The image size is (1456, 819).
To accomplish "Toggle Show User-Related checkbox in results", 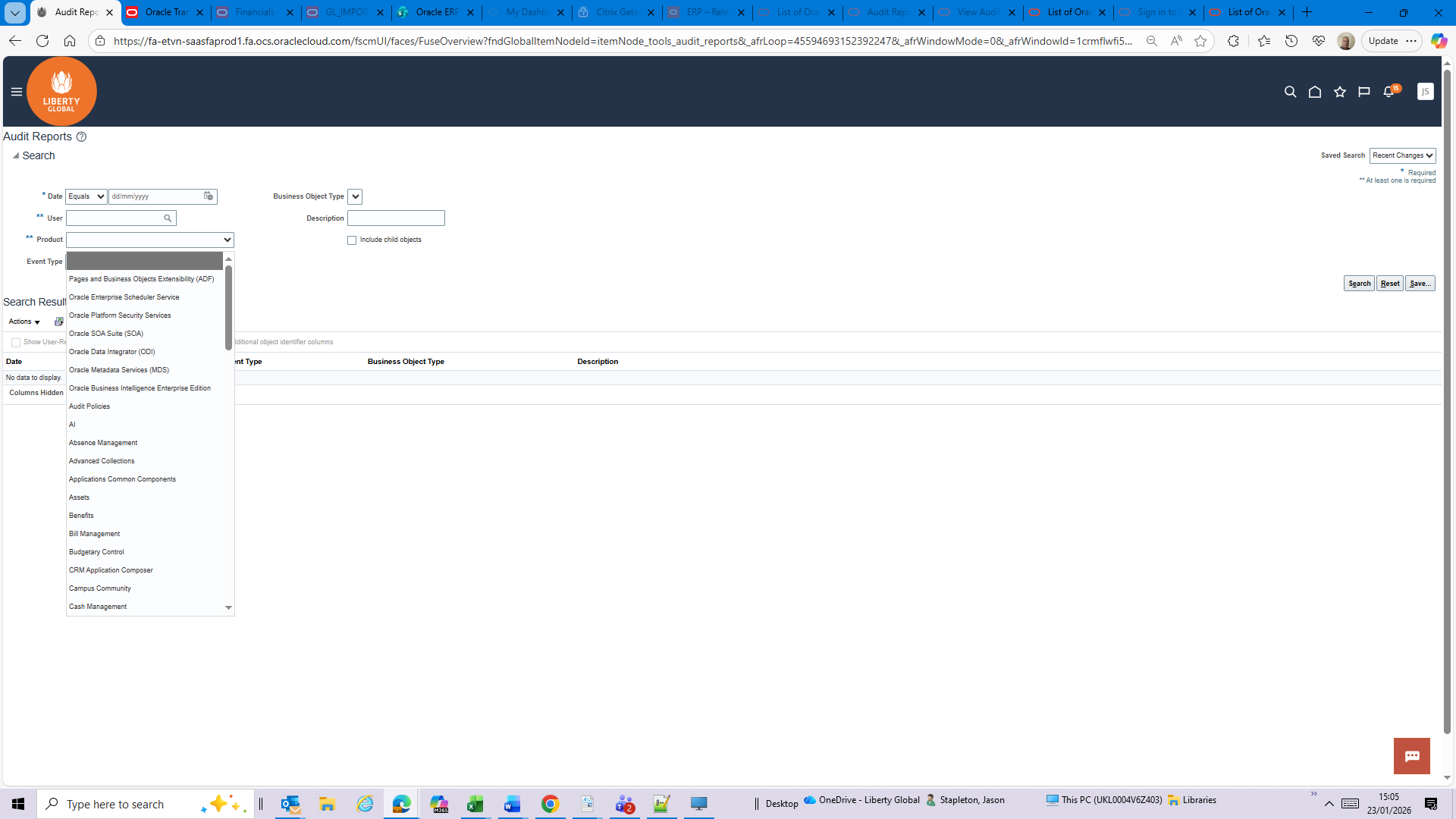I will click(16, 343).
